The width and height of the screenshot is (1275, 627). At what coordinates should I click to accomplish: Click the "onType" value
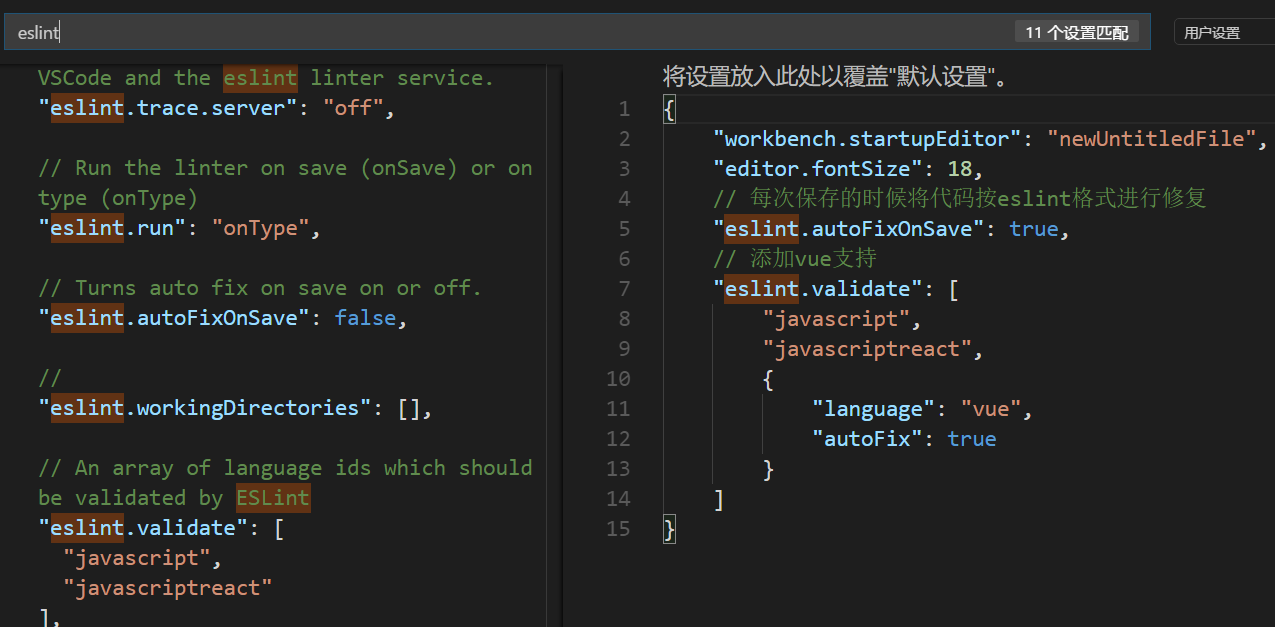[260, 228]
